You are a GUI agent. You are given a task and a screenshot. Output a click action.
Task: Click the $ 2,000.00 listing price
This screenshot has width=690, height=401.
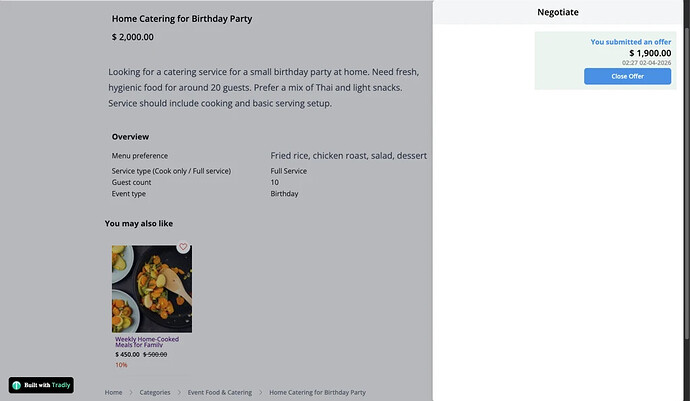pos(133,37)
